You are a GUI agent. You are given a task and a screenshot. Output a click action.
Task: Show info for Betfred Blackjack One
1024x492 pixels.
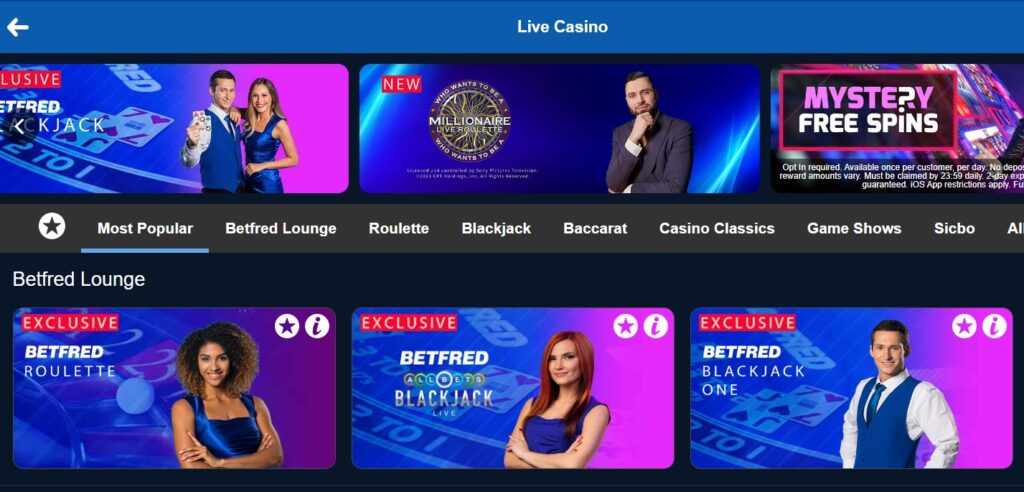click(994, 325)
